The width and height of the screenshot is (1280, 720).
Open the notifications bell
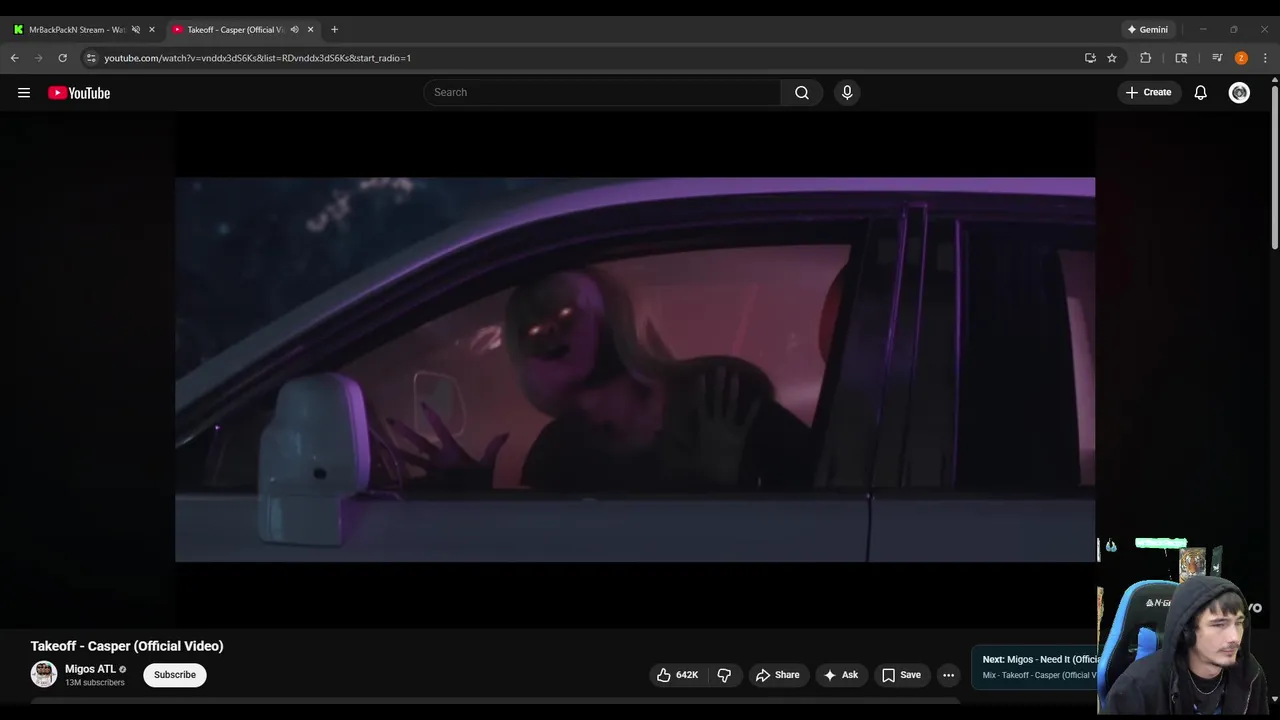[x=1201, y=92]
